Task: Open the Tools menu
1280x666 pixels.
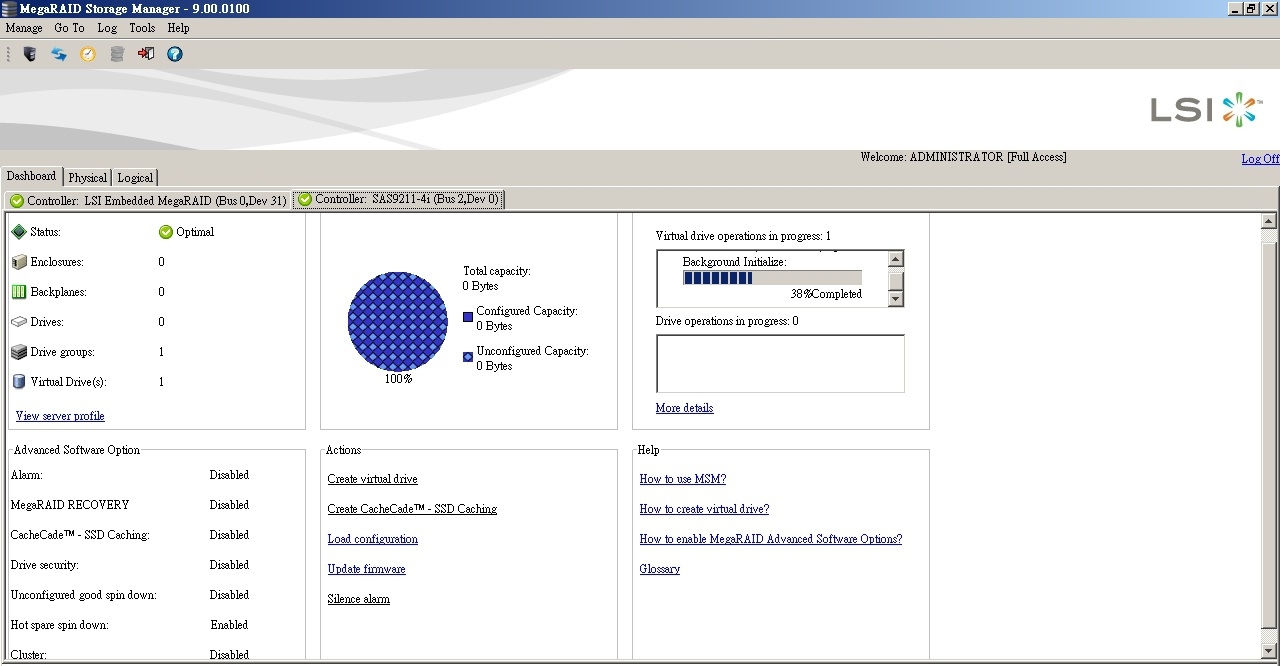Action: click(142, 28)
